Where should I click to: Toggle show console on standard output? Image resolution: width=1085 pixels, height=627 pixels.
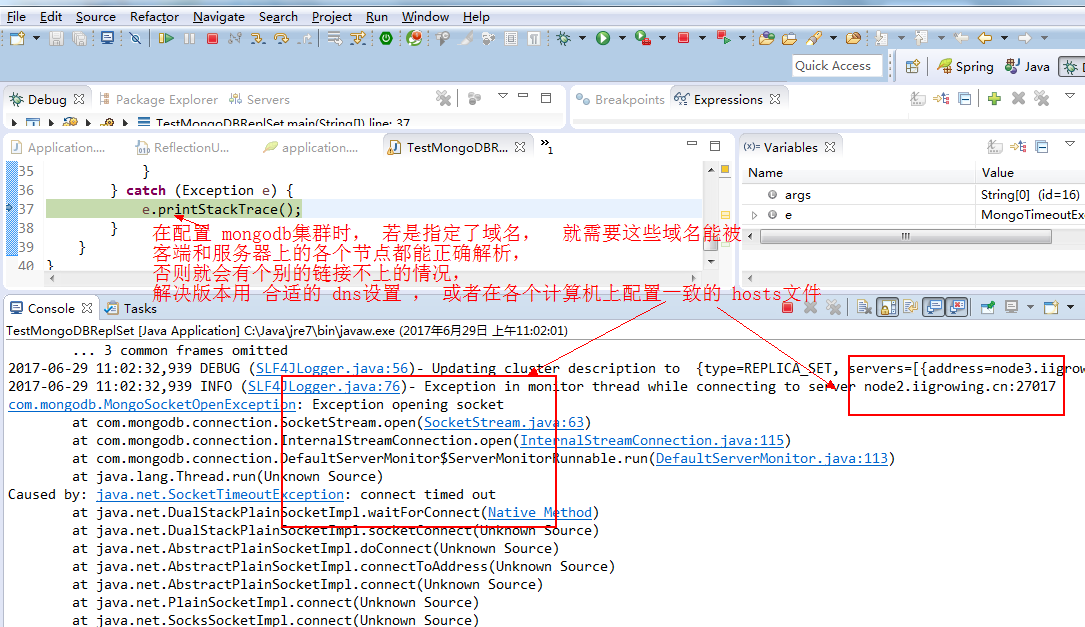(933, 307)
